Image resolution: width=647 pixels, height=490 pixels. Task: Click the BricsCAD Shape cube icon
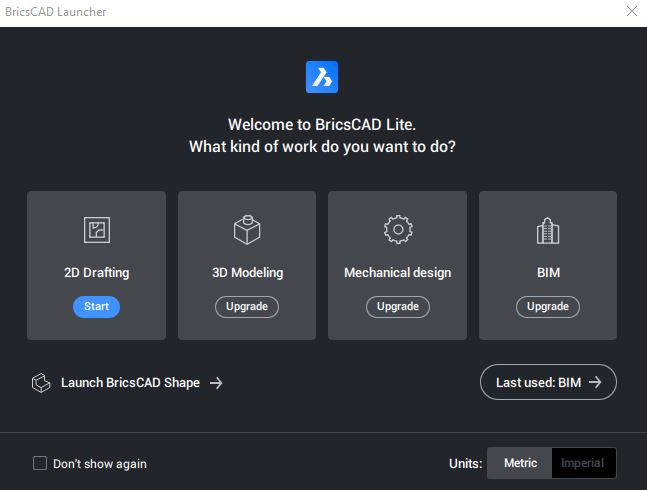click(41, 383)
